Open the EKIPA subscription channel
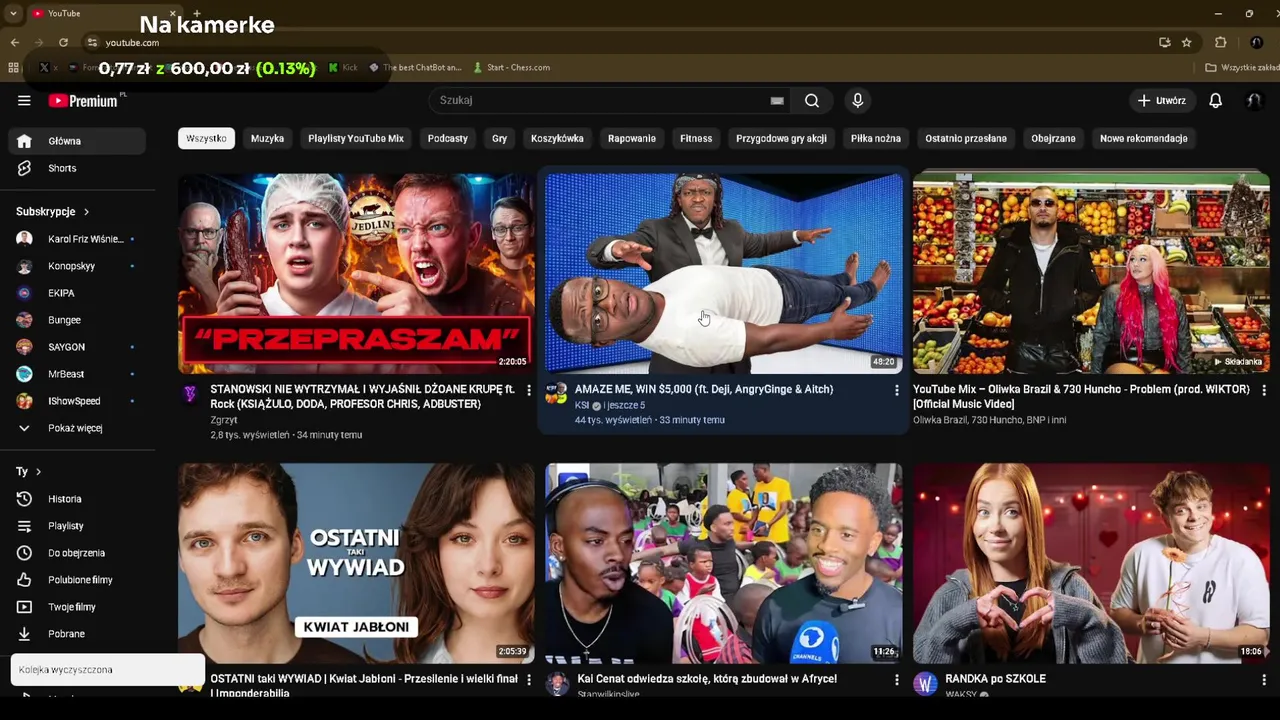 click(77, 293)
